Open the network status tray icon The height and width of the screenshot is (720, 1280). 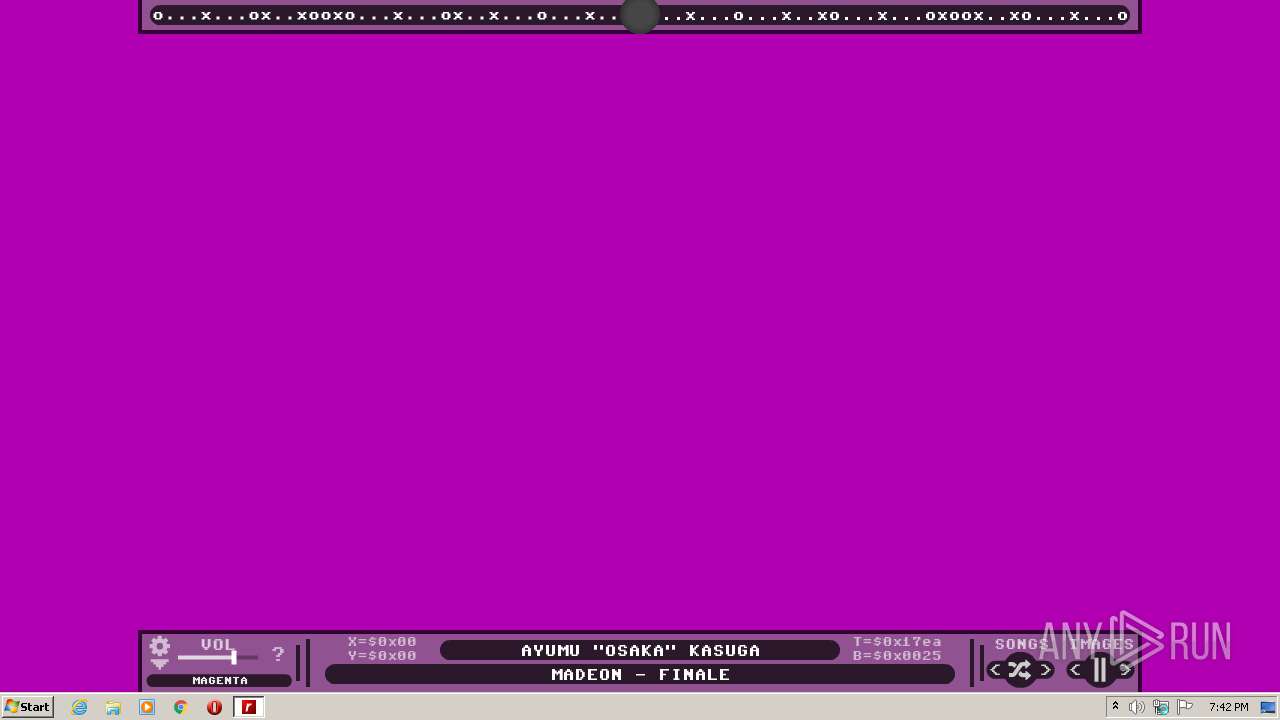tap(1161, 707)
